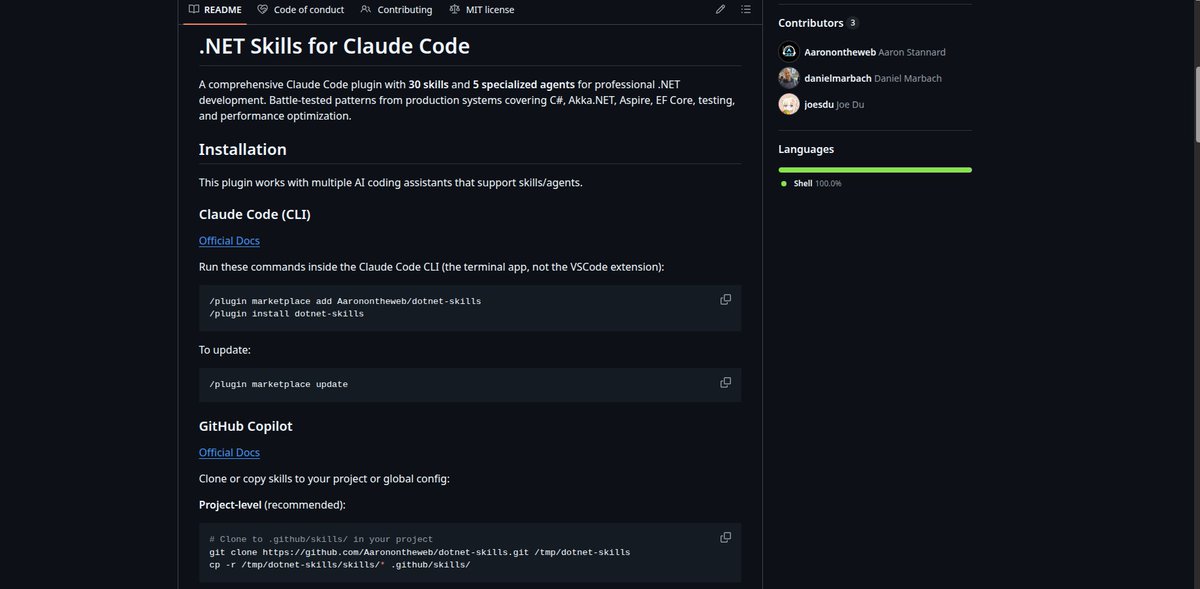Copy the plugin marketplace add command

[x=726, y=299]
